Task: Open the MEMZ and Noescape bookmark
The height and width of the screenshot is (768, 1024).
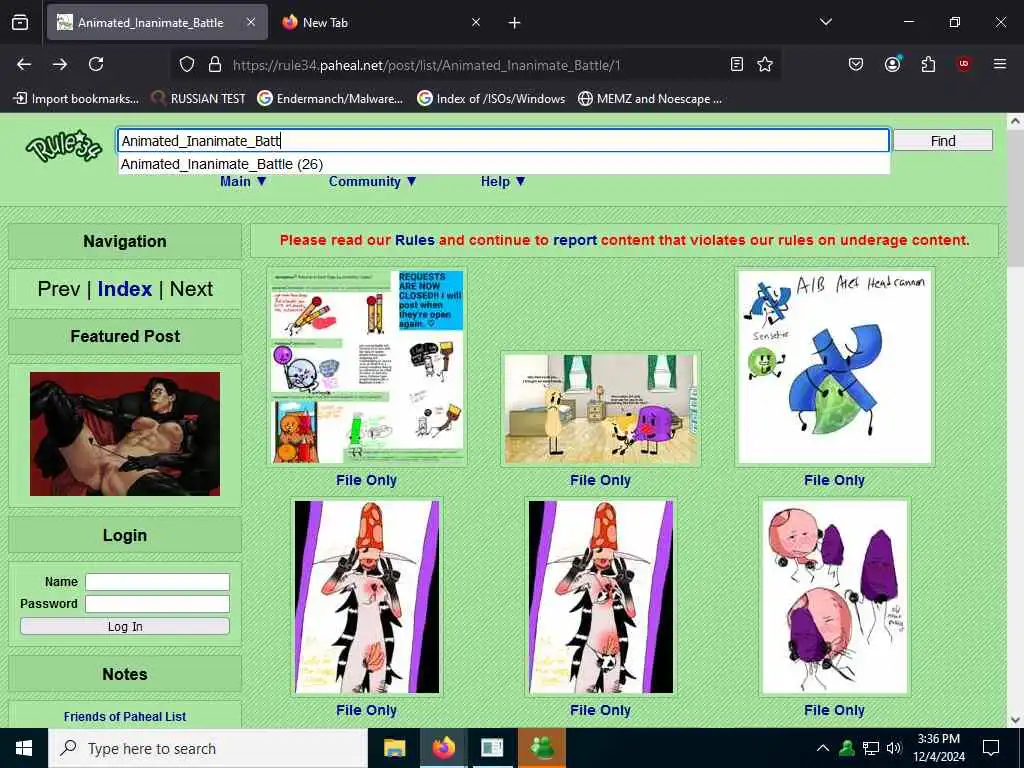Action: pyautogui.click(x=650, y=99)
